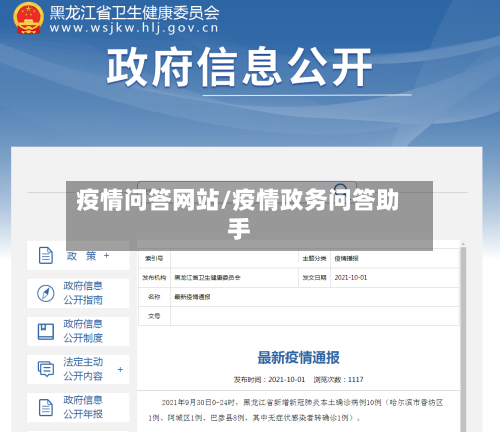The width and height of the screenshot is (500, 432).
Task: Open 政府信息公开年报 menu item
Action: point(78,407)
